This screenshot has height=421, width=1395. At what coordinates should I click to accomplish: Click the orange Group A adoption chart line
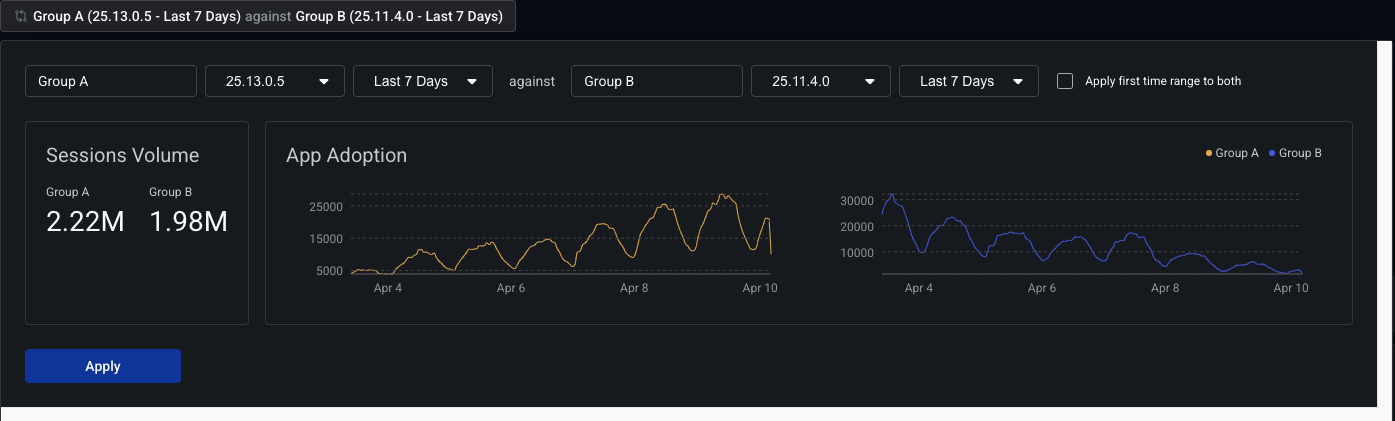[600, 232]
